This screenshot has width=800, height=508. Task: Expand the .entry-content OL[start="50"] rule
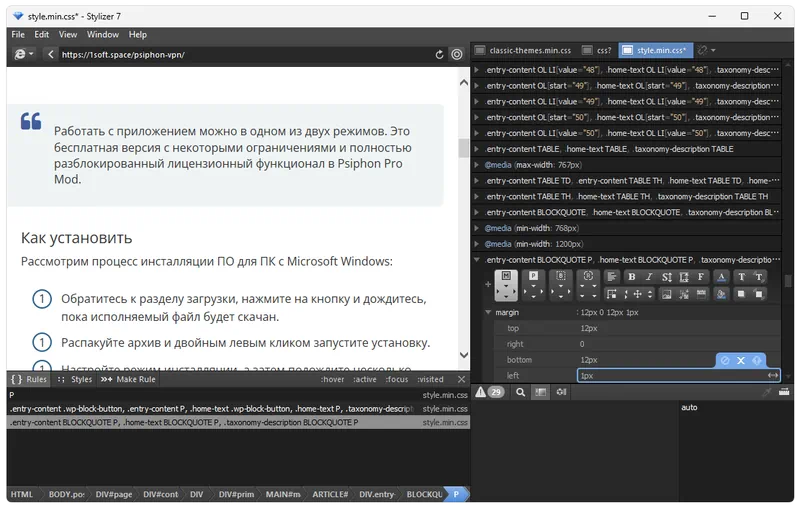point(477,117)
